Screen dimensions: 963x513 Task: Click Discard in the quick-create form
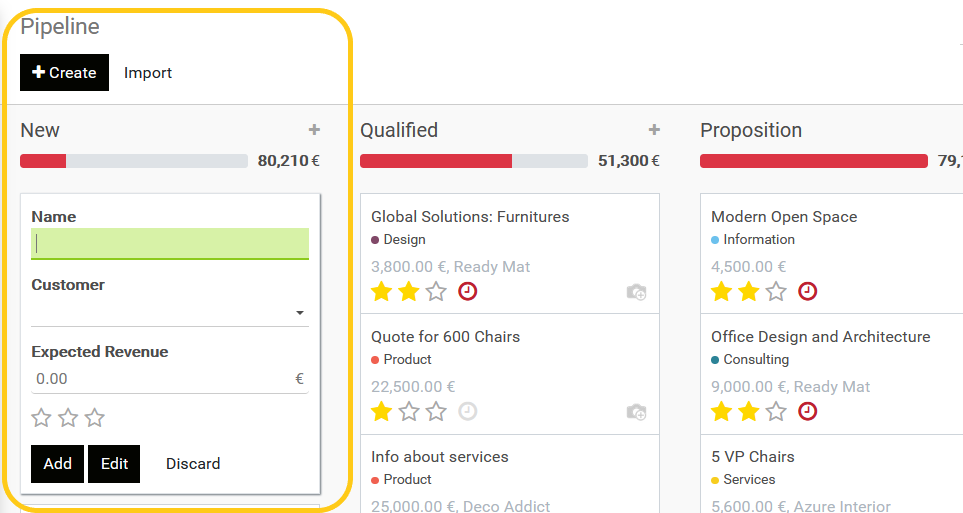[x=193, y=464]
